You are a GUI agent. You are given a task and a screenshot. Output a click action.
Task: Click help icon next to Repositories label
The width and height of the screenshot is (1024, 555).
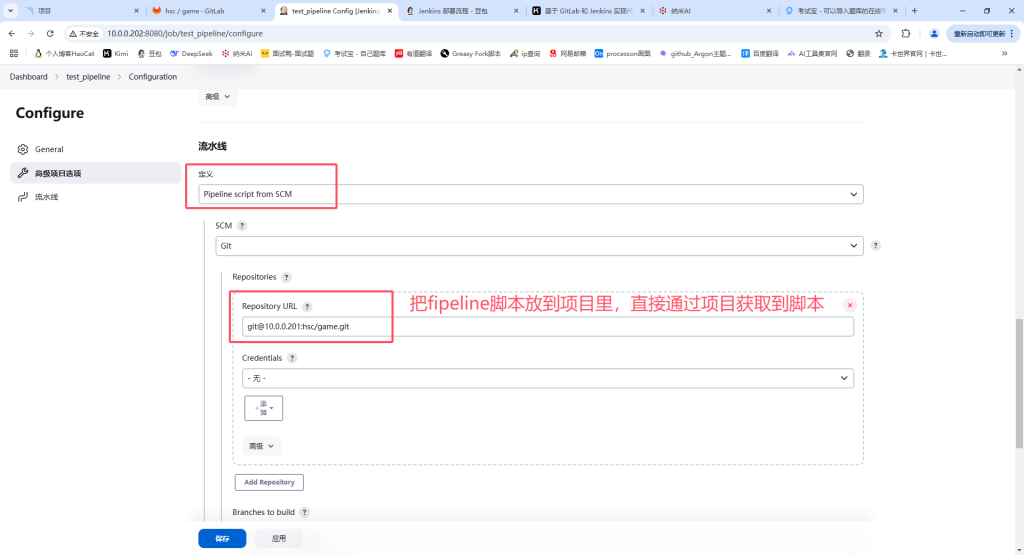click(286, 277)
